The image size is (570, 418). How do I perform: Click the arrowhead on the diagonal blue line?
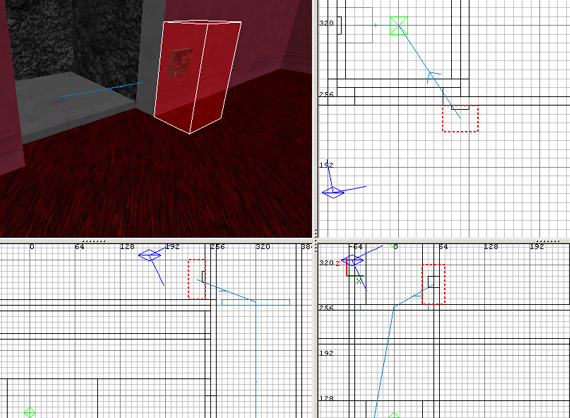pos(433,76)
